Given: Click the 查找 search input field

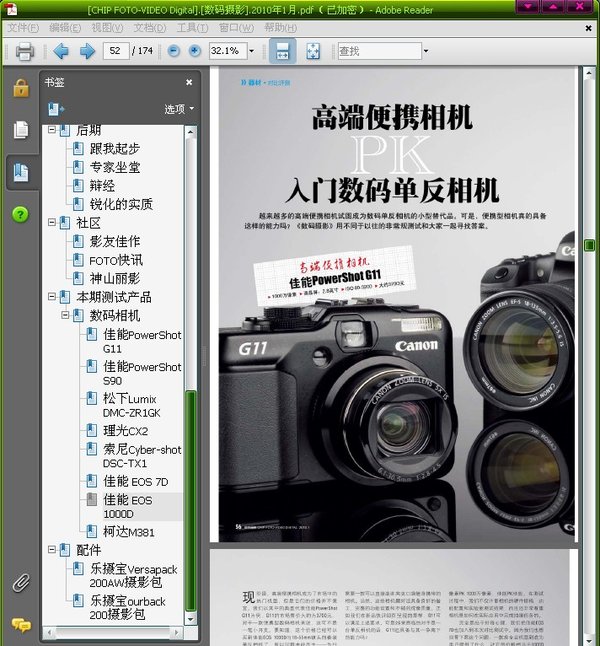Looking at the screenshot, I should click(377, 51).
